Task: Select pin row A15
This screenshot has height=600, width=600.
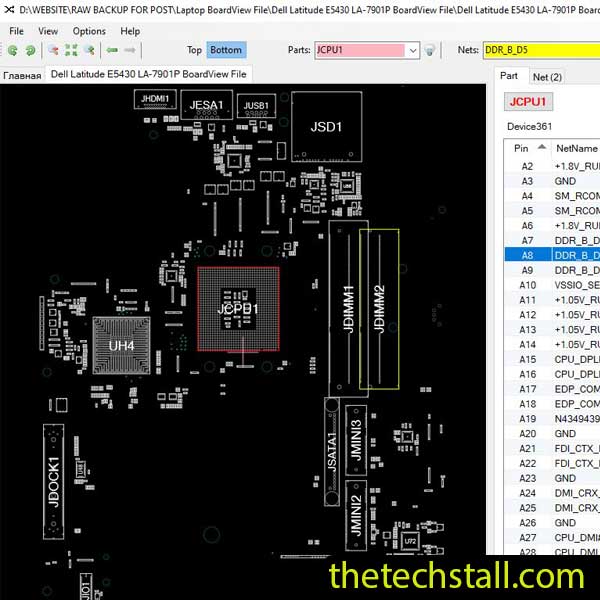Action: [x=552, y=359]
